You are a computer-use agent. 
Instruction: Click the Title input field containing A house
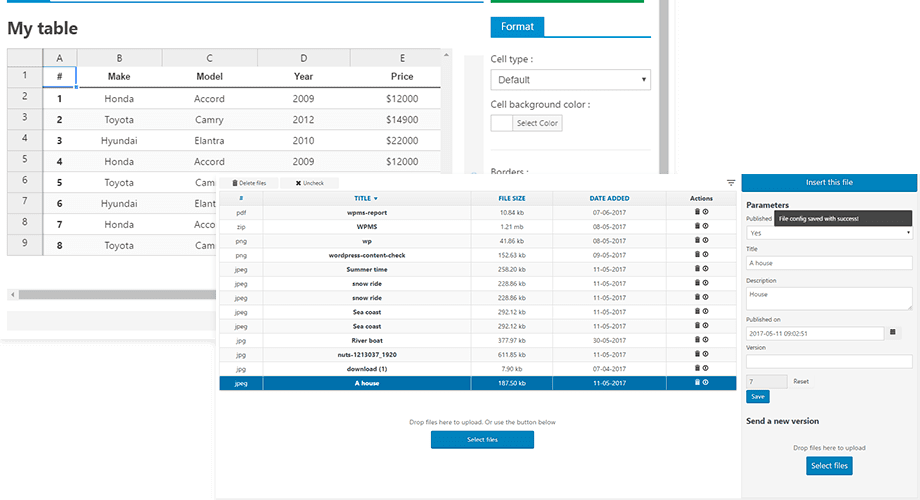coord(829,263)
